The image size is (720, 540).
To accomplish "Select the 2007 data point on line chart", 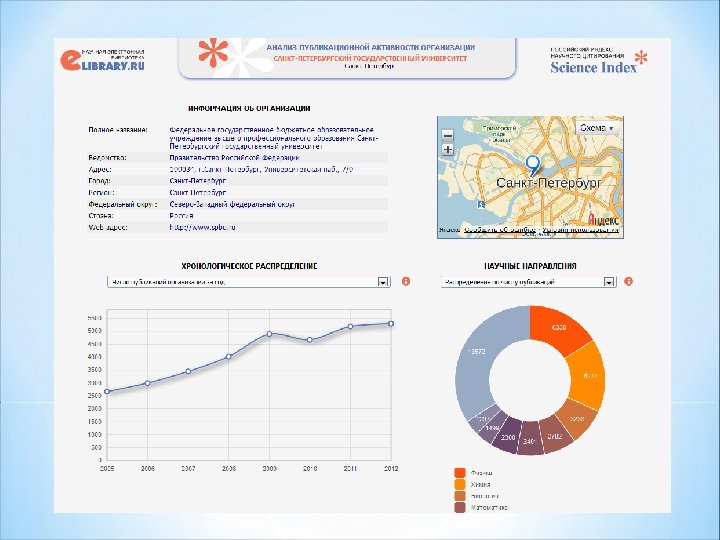I will 188,371.
